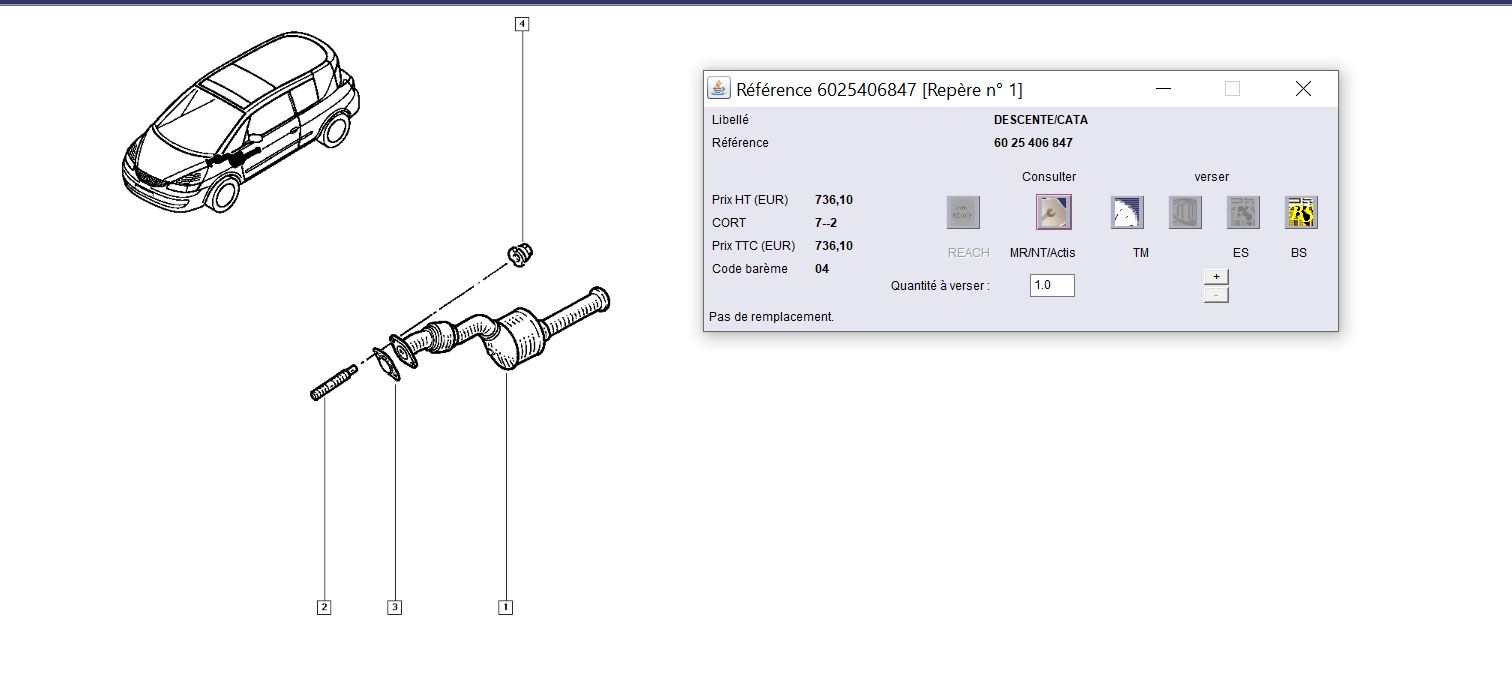Click the flange gasket part drawing

(x=387, y=364)
